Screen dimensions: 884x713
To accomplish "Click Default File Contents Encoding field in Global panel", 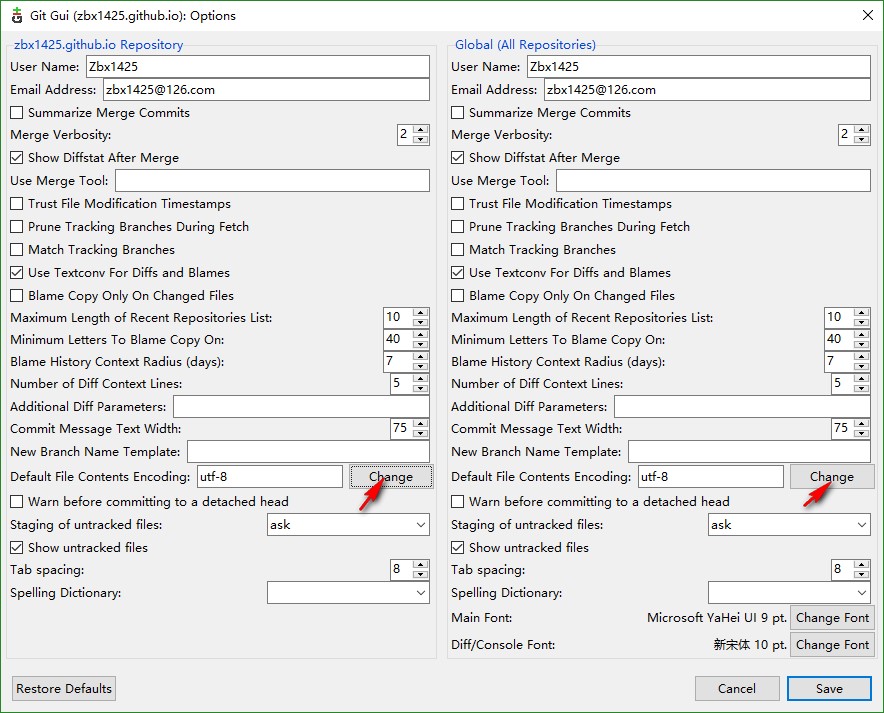I will pyautogui.click(x=711, y=477).
